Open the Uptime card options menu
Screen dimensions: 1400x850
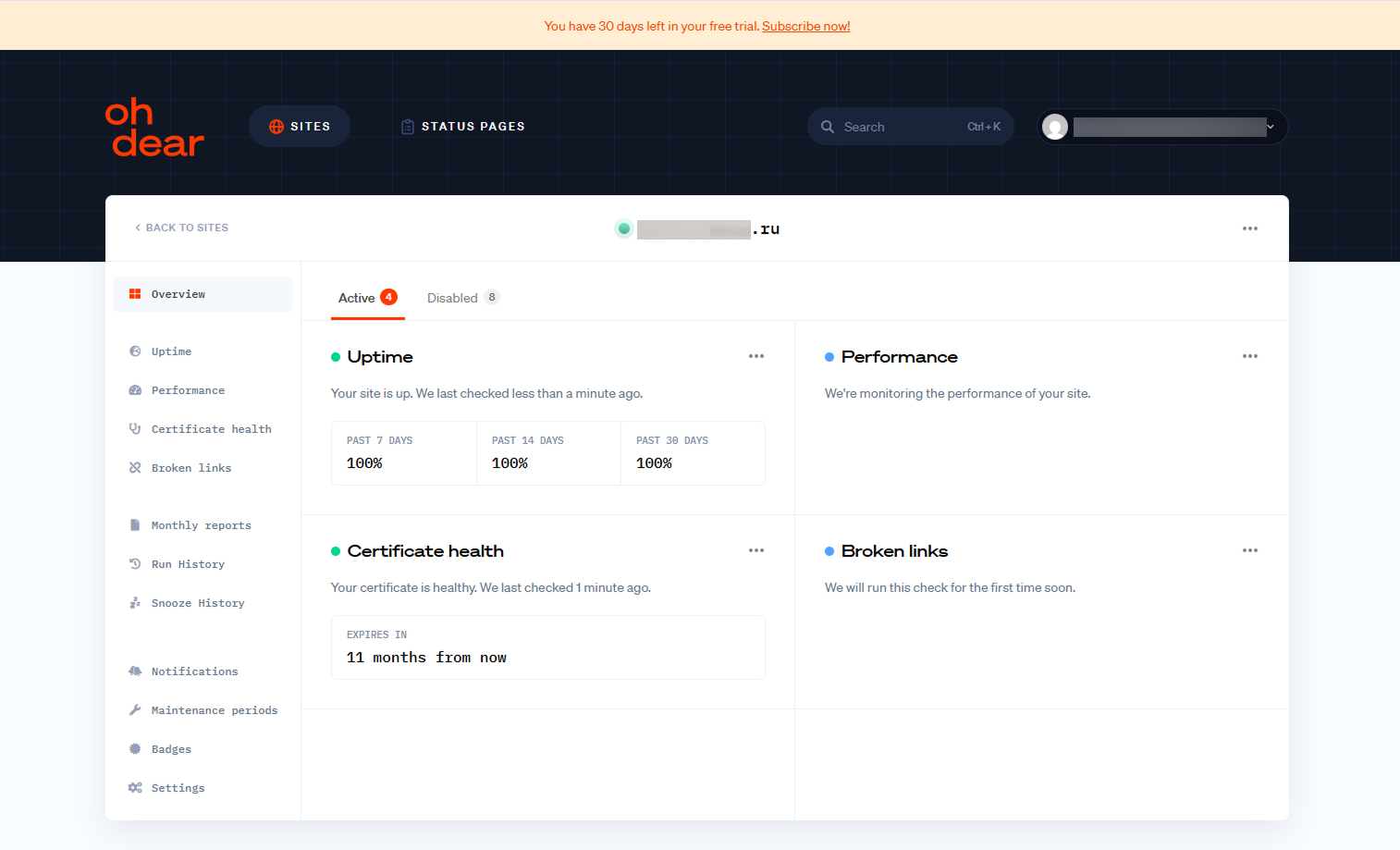[756, 356]
